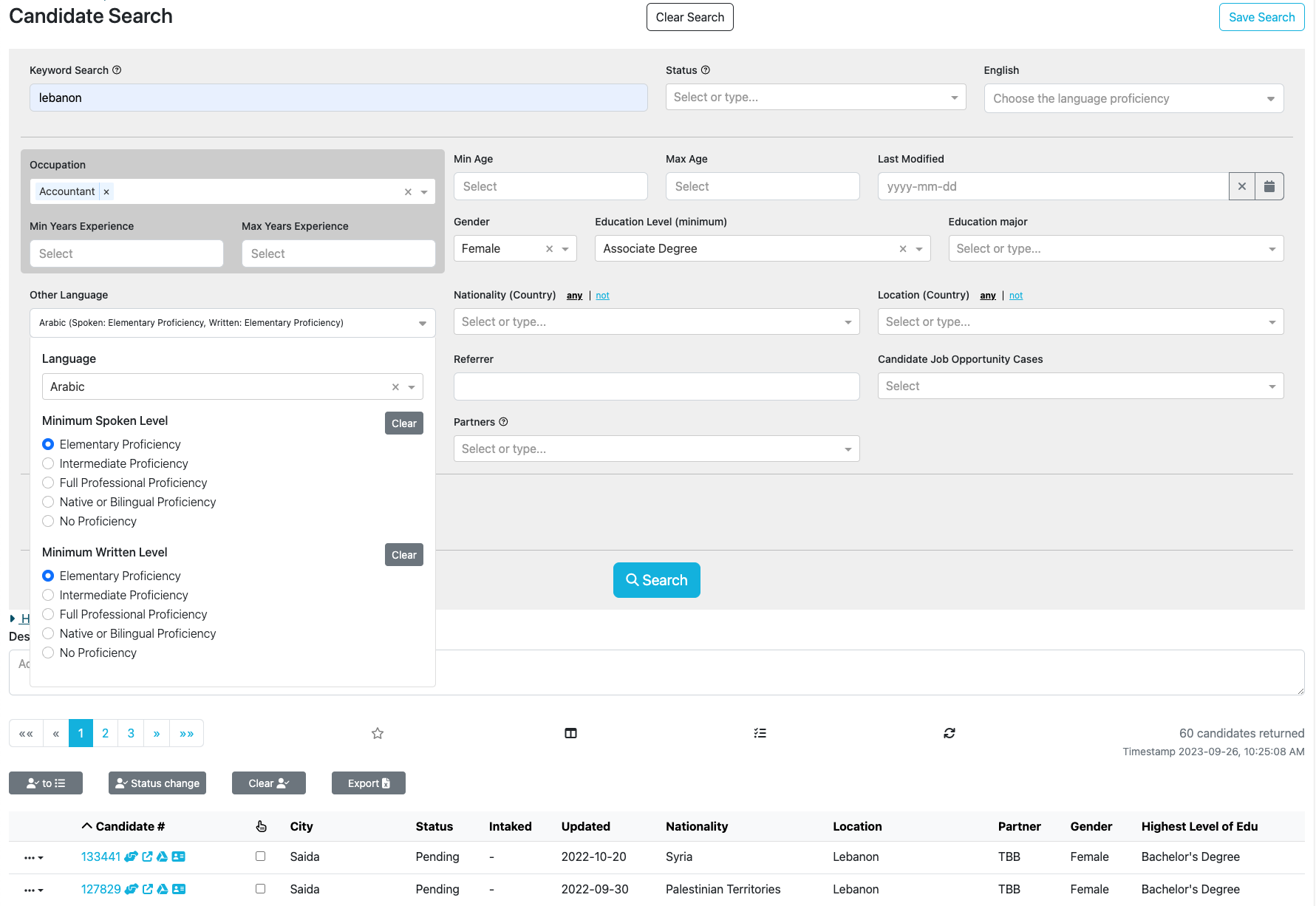This screenshot has height=906, width=1316.
Task: Select Intermediate Proficiency for spoken level
Action: (48, 463)
